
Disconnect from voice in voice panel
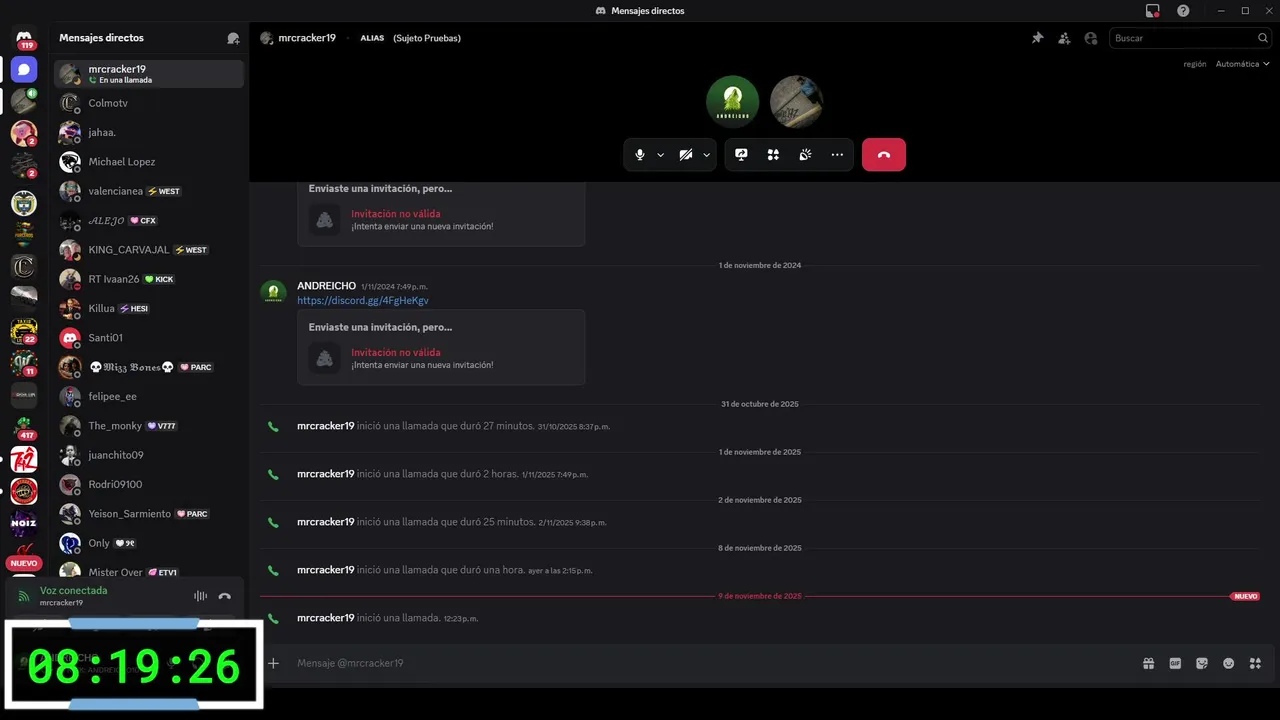tap(225, 596)
